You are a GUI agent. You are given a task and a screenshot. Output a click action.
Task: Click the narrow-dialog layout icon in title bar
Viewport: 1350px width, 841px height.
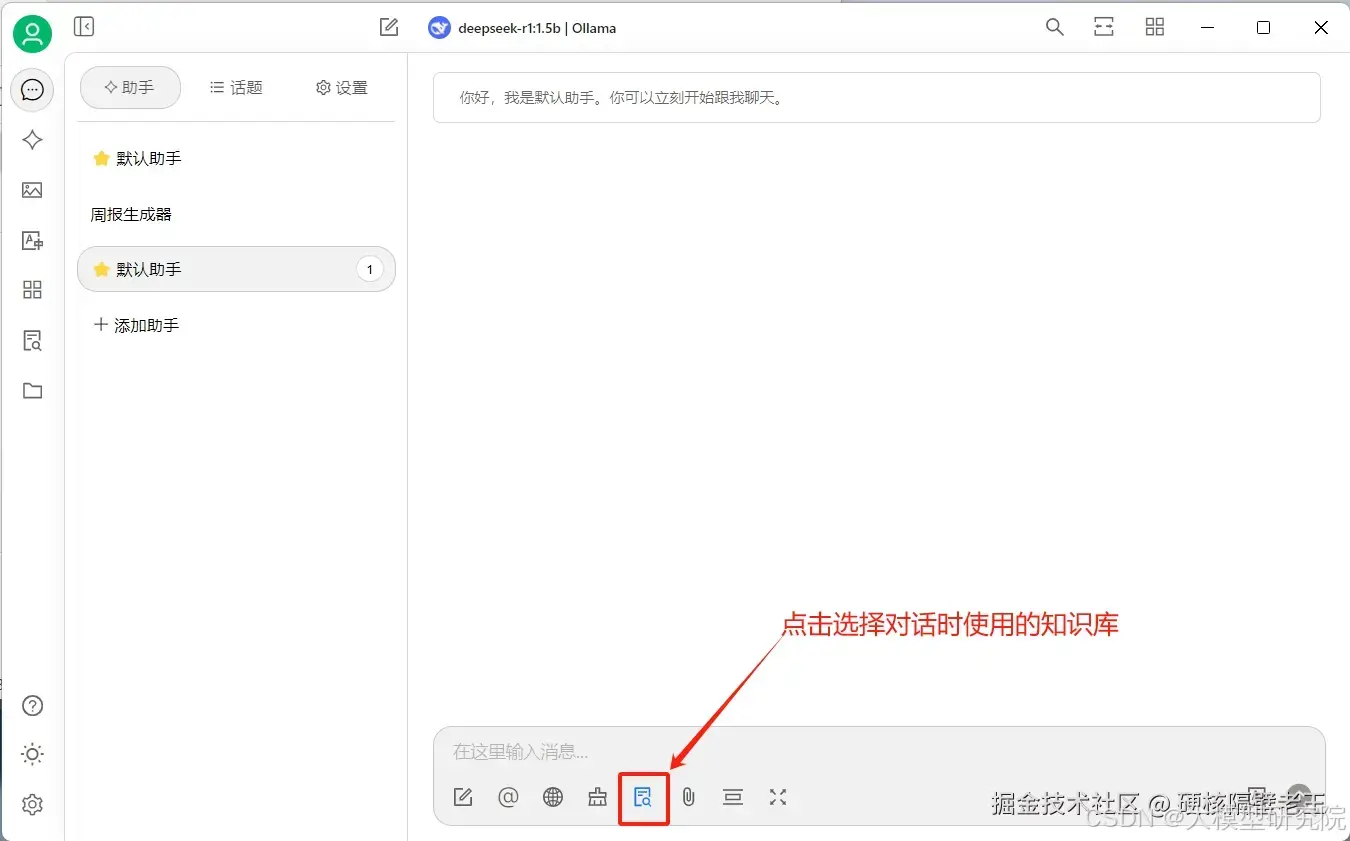coord(1104,27)
